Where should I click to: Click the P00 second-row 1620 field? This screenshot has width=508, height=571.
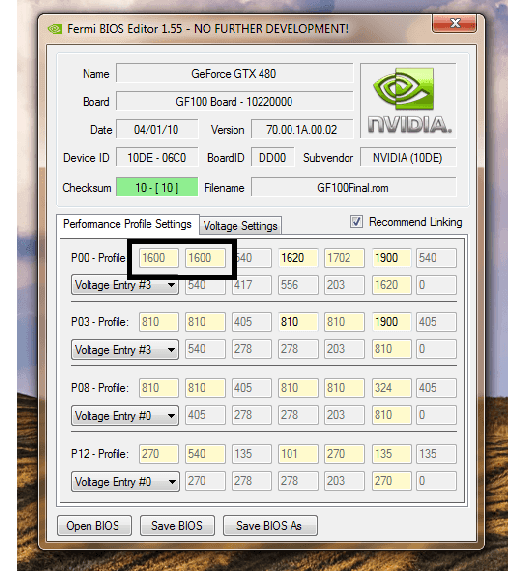tap(391, 285)
